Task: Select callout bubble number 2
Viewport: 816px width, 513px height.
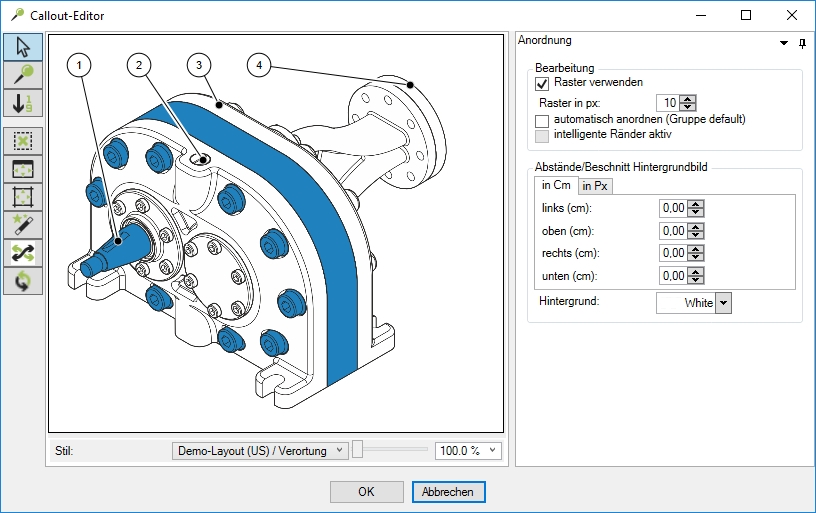Action: pyautogui.click(x=139, y=66)
